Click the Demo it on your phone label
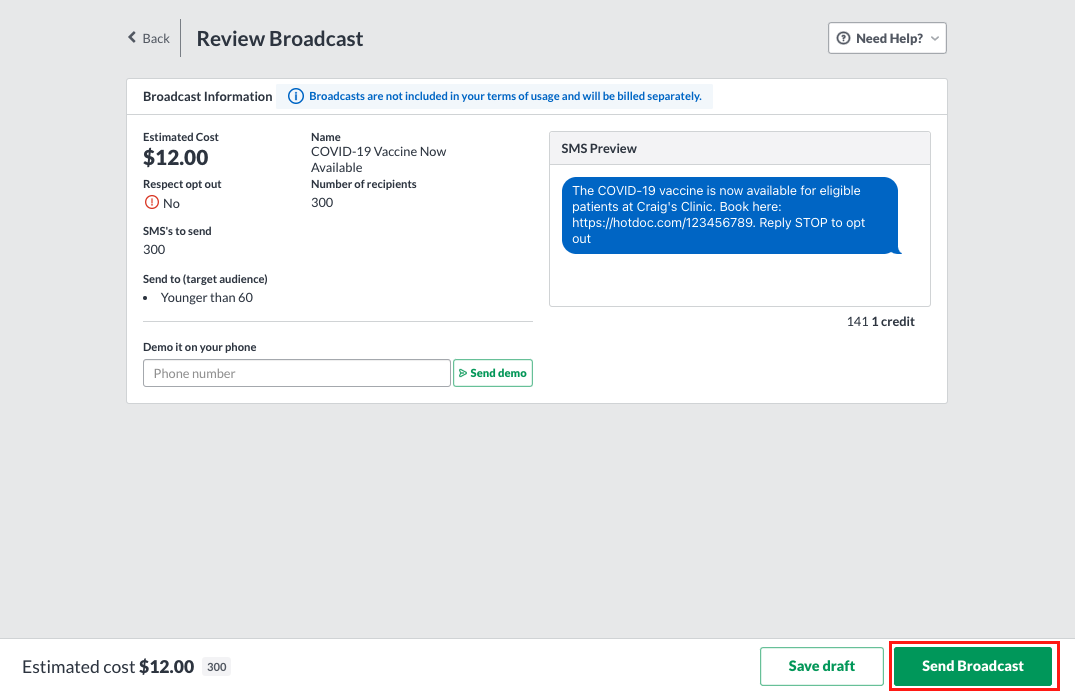 point(200,347)
